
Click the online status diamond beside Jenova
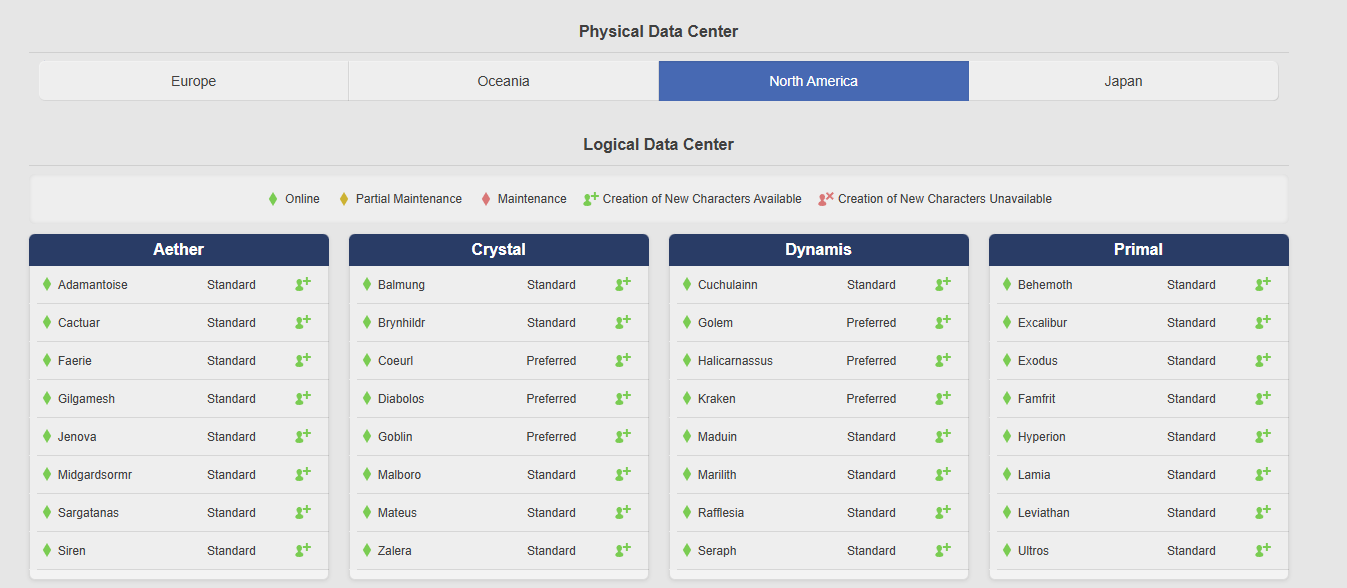(x=47, y=436)
